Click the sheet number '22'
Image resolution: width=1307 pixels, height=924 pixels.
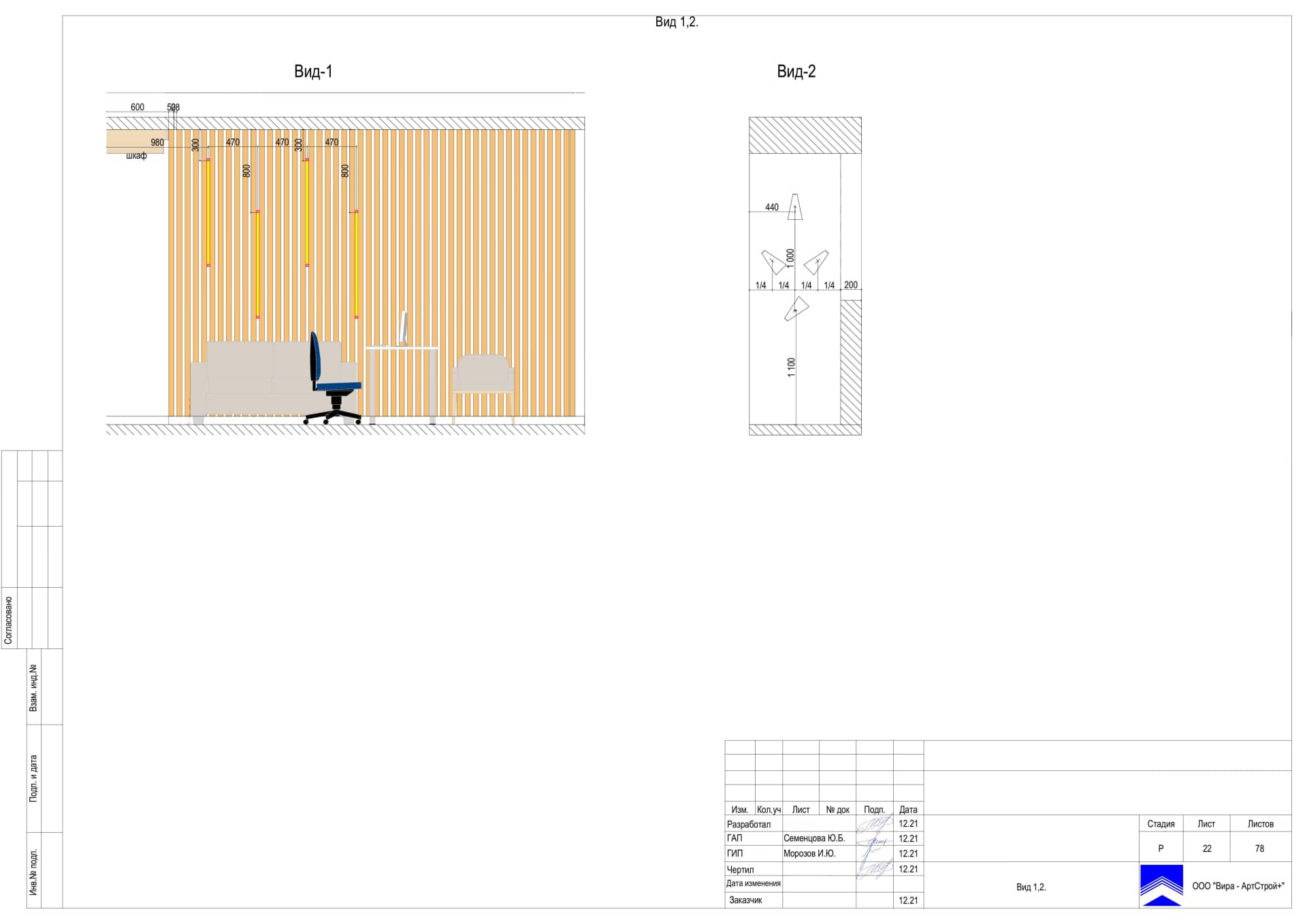(1207, 849)
